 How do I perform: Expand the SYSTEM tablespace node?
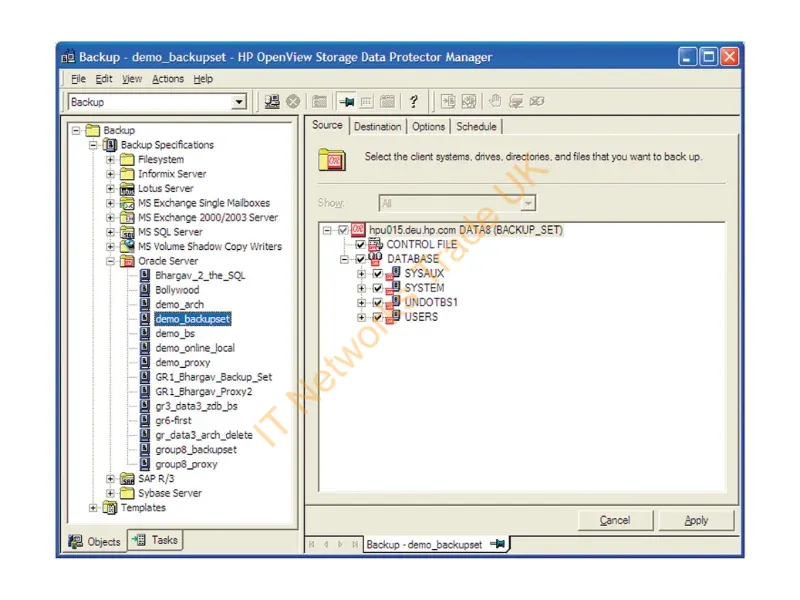pyautogui.click(x=361, y=288)
